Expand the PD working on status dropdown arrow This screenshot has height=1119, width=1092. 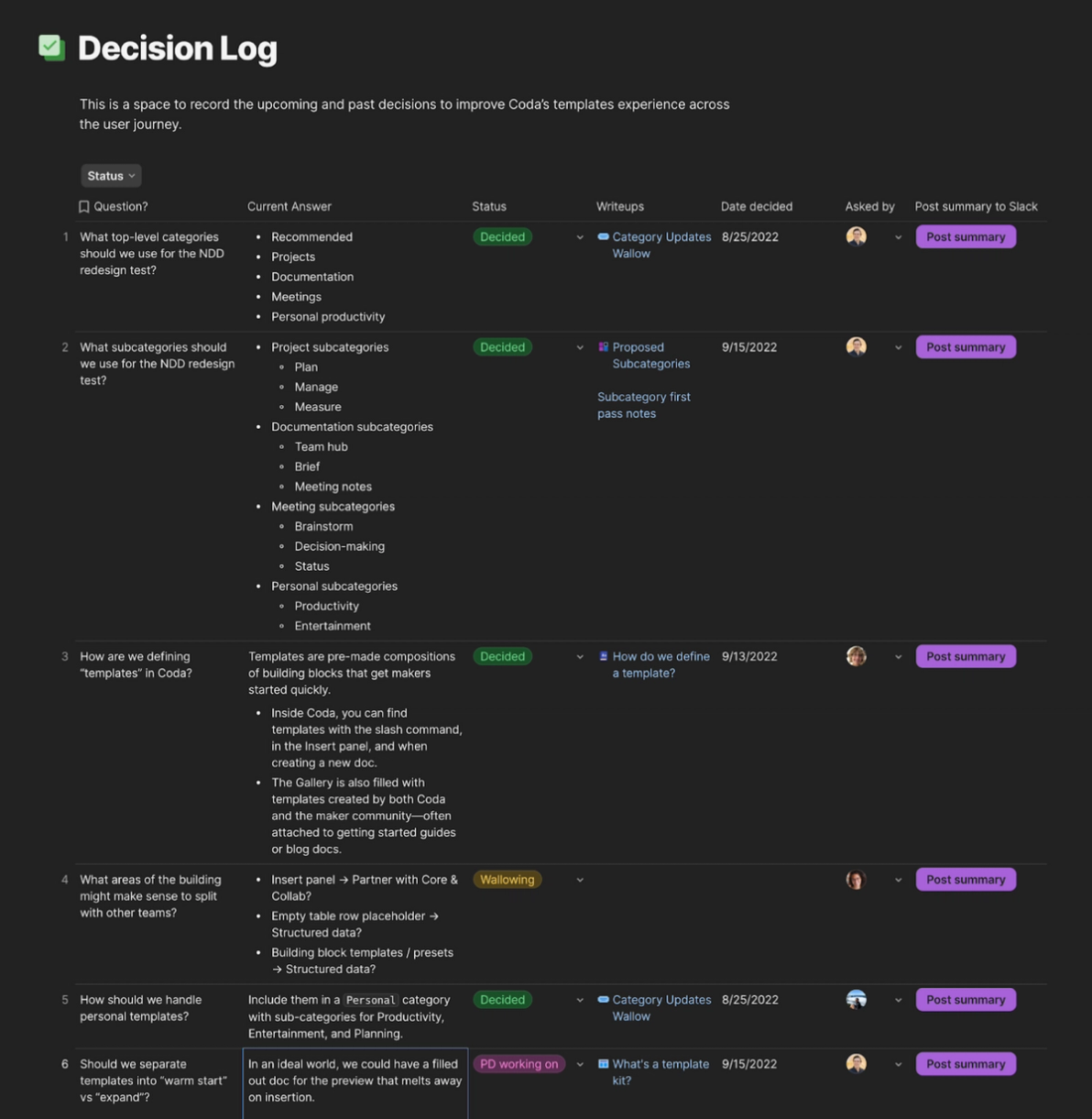[580, 1064]
